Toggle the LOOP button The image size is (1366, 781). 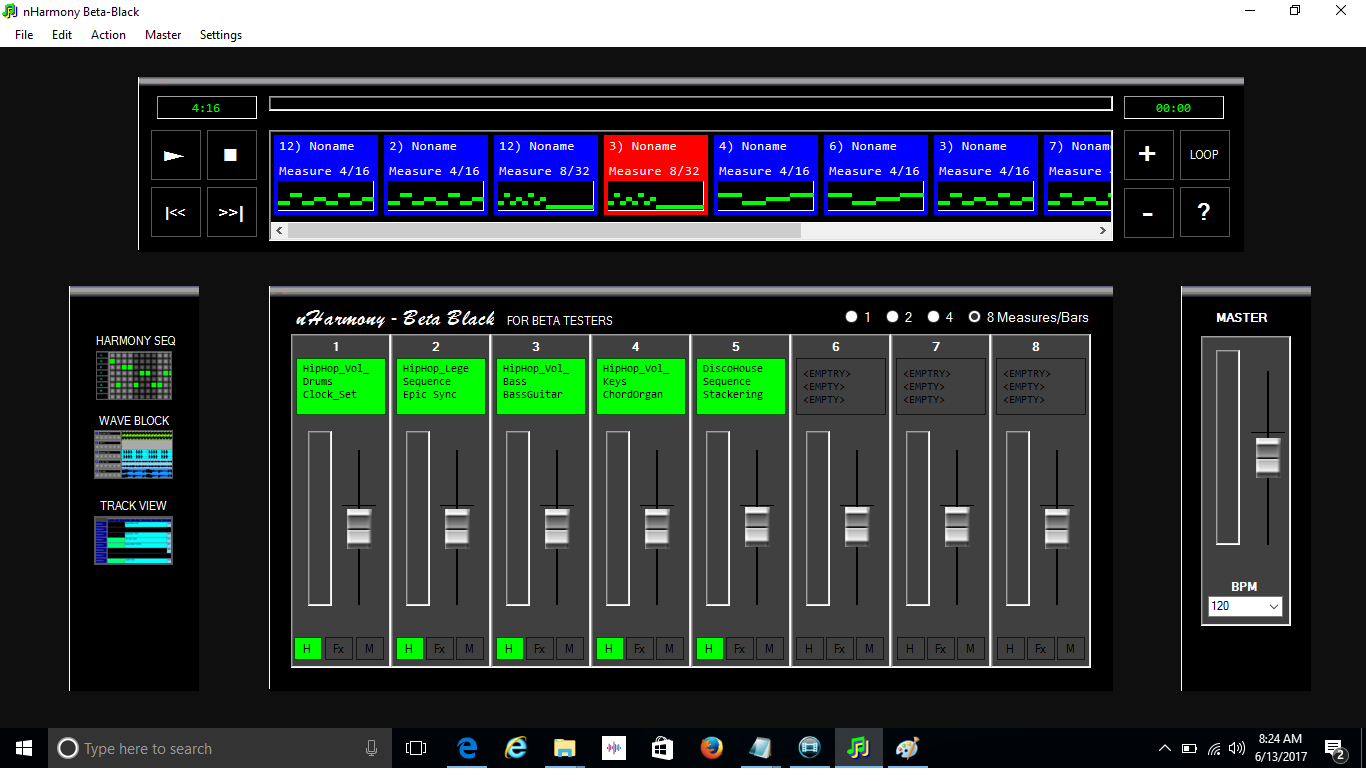pyautogui.click(x=1204, y=155)
